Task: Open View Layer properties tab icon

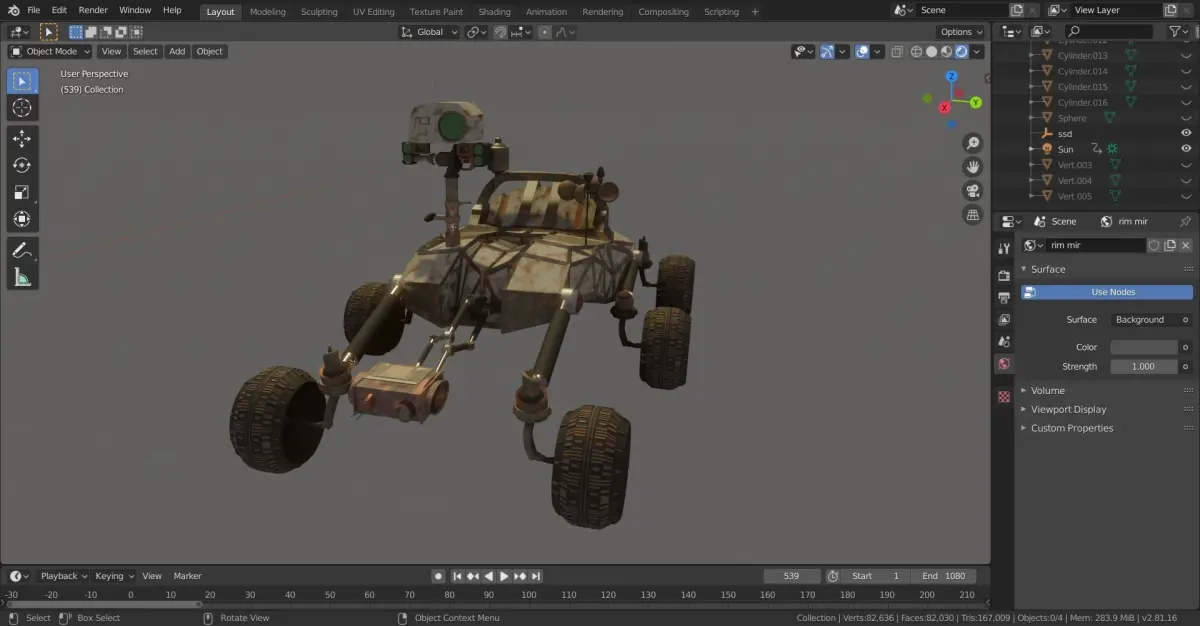Action: tap(1004, 319)
